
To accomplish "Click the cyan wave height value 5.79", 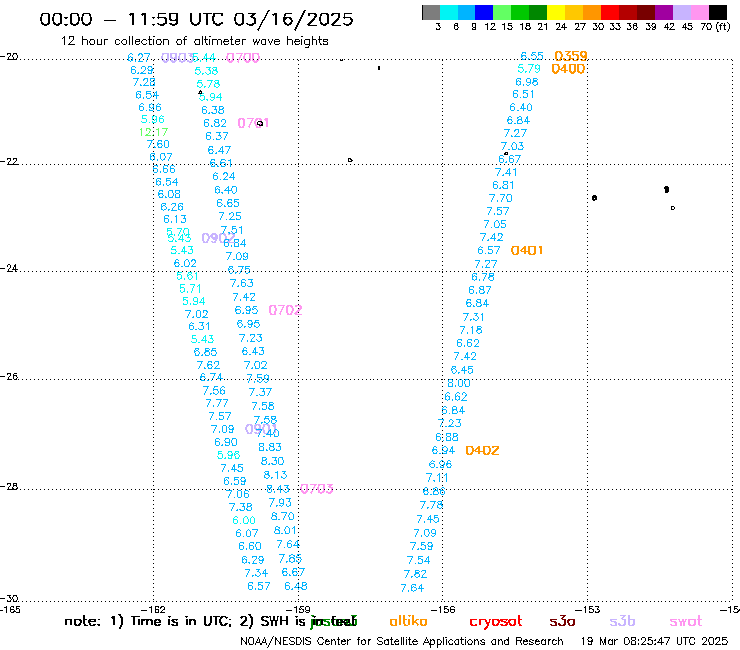I will tap(529, 69).
